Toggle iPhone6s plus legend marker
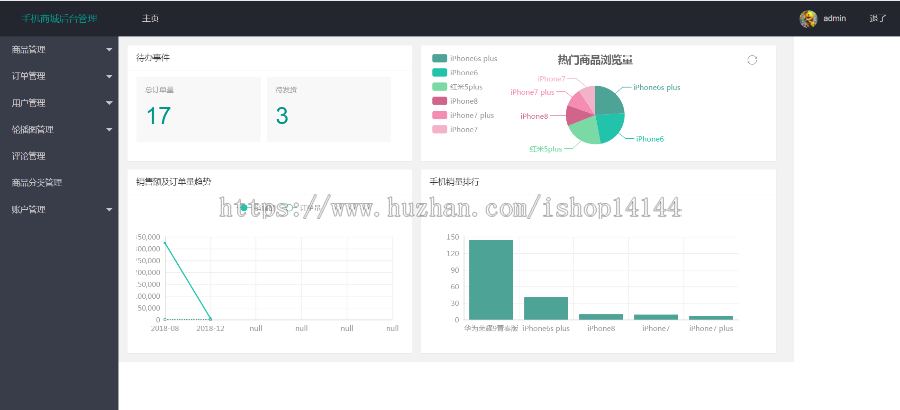 point(439,59)
